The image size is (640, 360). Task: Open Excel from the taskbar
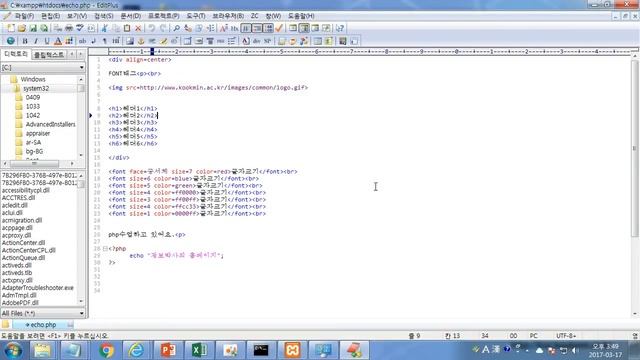pyautogui.click(x=199, y=350)
